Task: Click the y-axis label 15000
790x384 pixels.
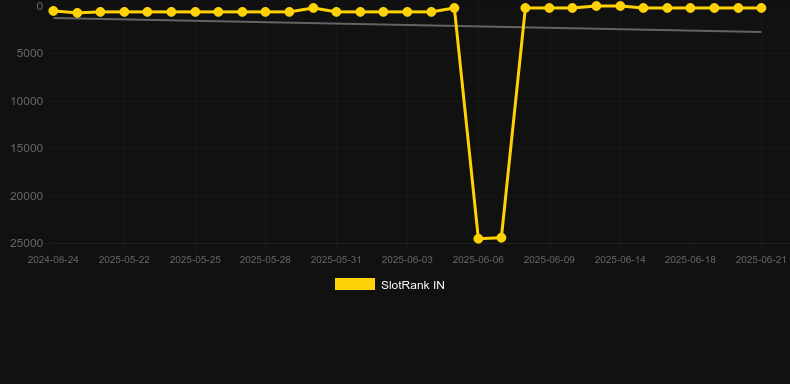Action: (27, 148)
